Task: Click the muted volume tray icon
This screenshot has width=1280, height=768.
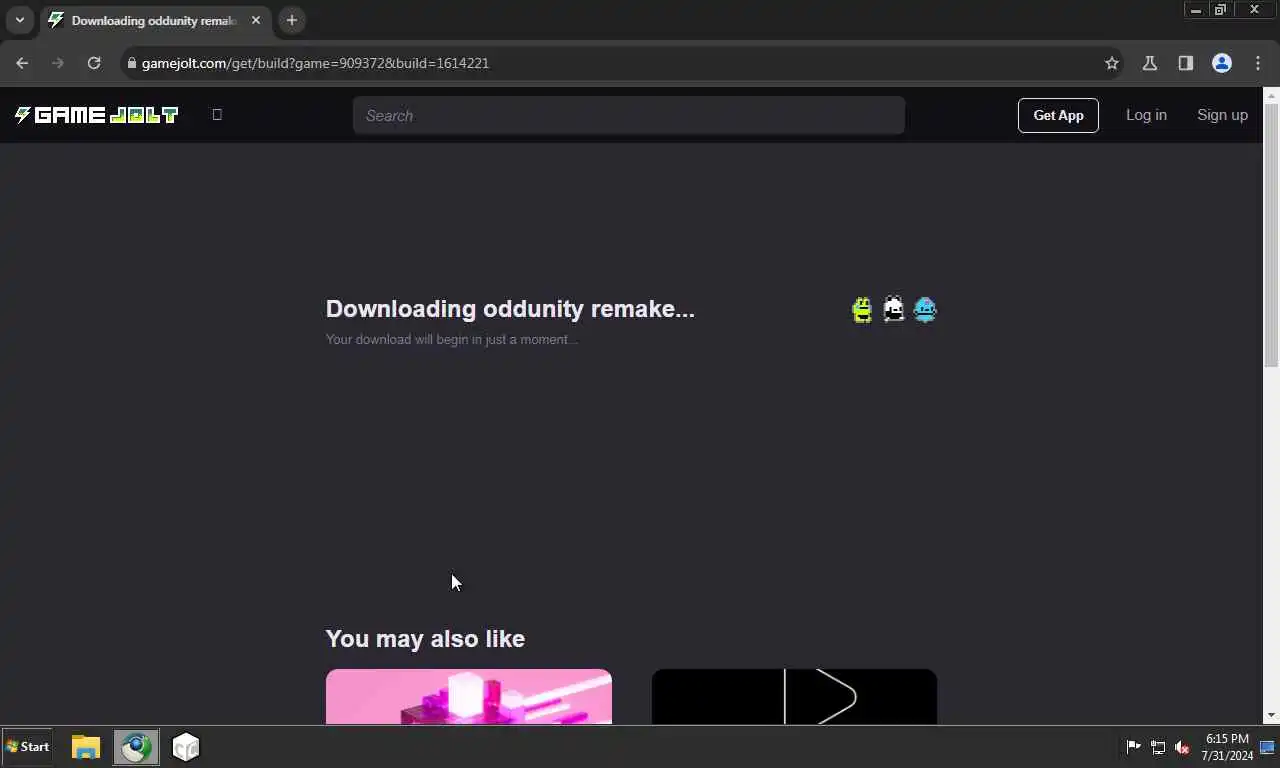Action: click(1182, 747)
